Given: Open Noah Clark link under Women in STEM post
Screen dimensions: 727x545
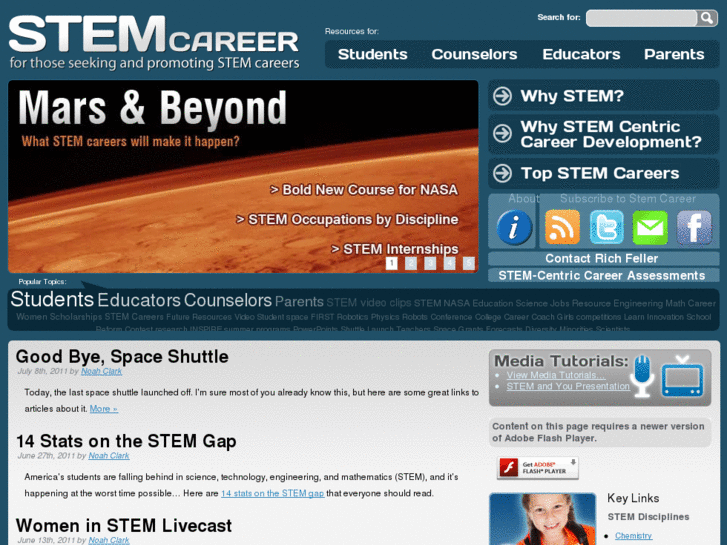Looking at the screenshot, I should point(109,540).
